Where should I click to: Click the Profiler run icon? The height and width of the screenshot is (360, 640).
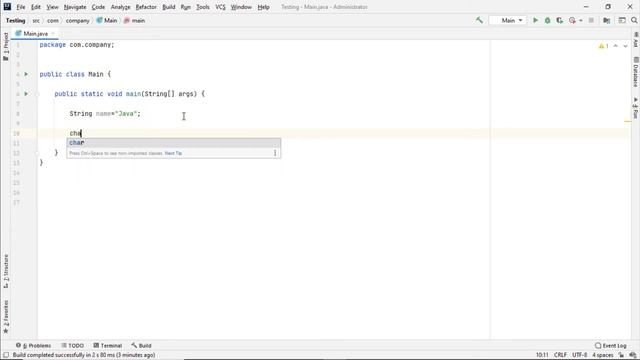(x=572, y=20)
